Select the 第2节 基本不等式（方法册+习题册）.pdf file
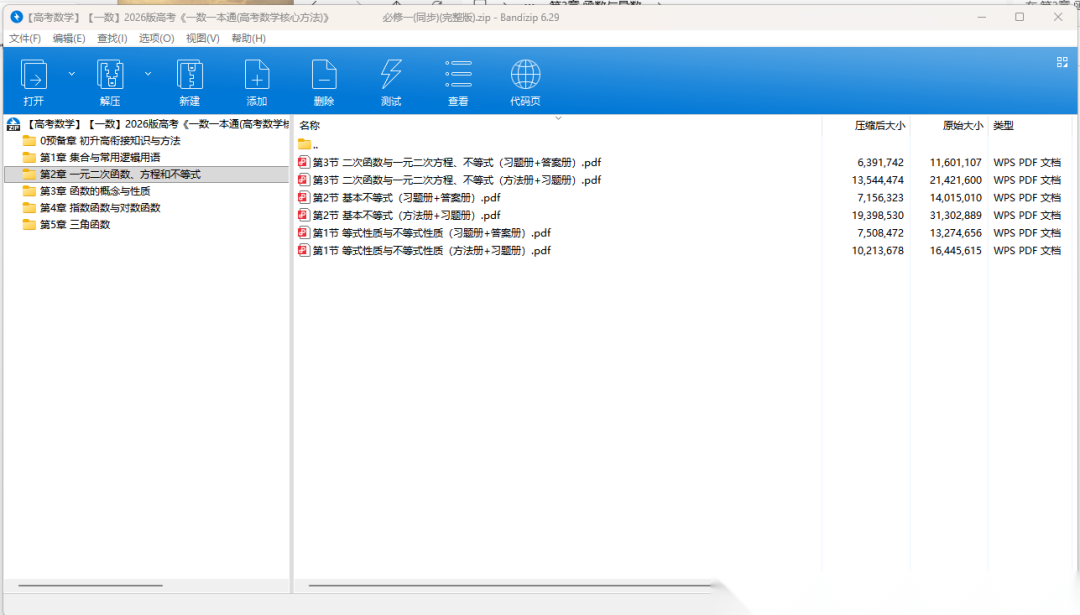This screenshot has width=1080, height=615. click(406, 215)
